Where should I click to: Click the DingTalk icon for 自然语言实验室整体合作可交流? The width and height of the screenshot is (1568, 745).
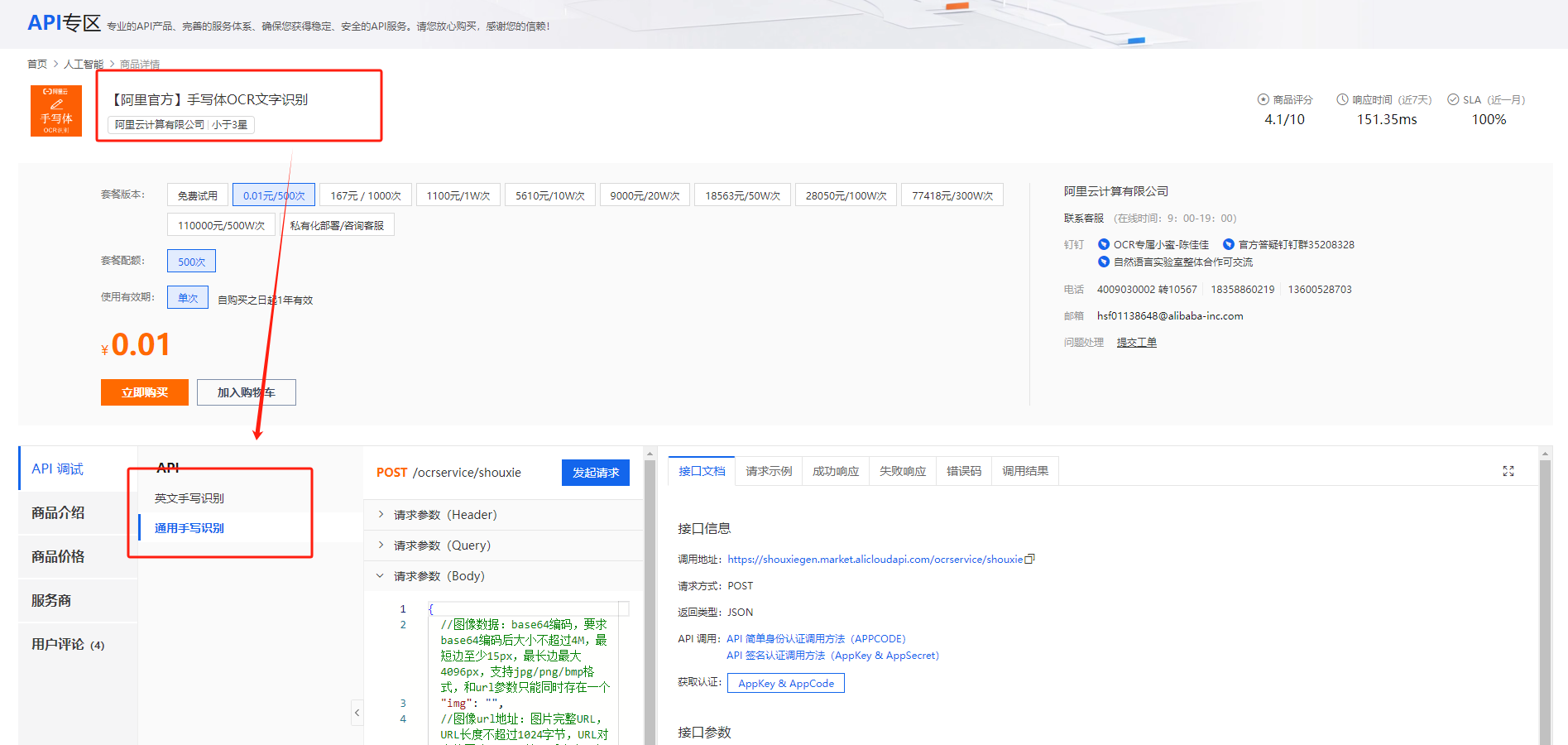click(1104, 262)
